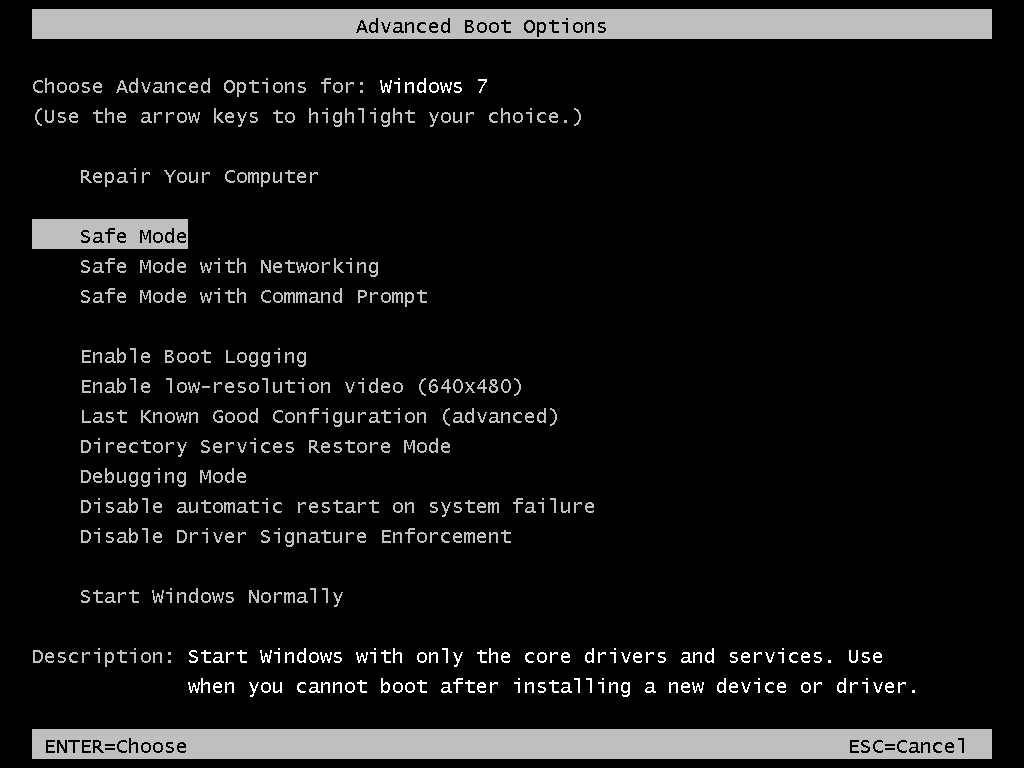Screen dimensions: 1024x768
Task: Click the ESC=Cancel hint in footer
Action: 907,746
